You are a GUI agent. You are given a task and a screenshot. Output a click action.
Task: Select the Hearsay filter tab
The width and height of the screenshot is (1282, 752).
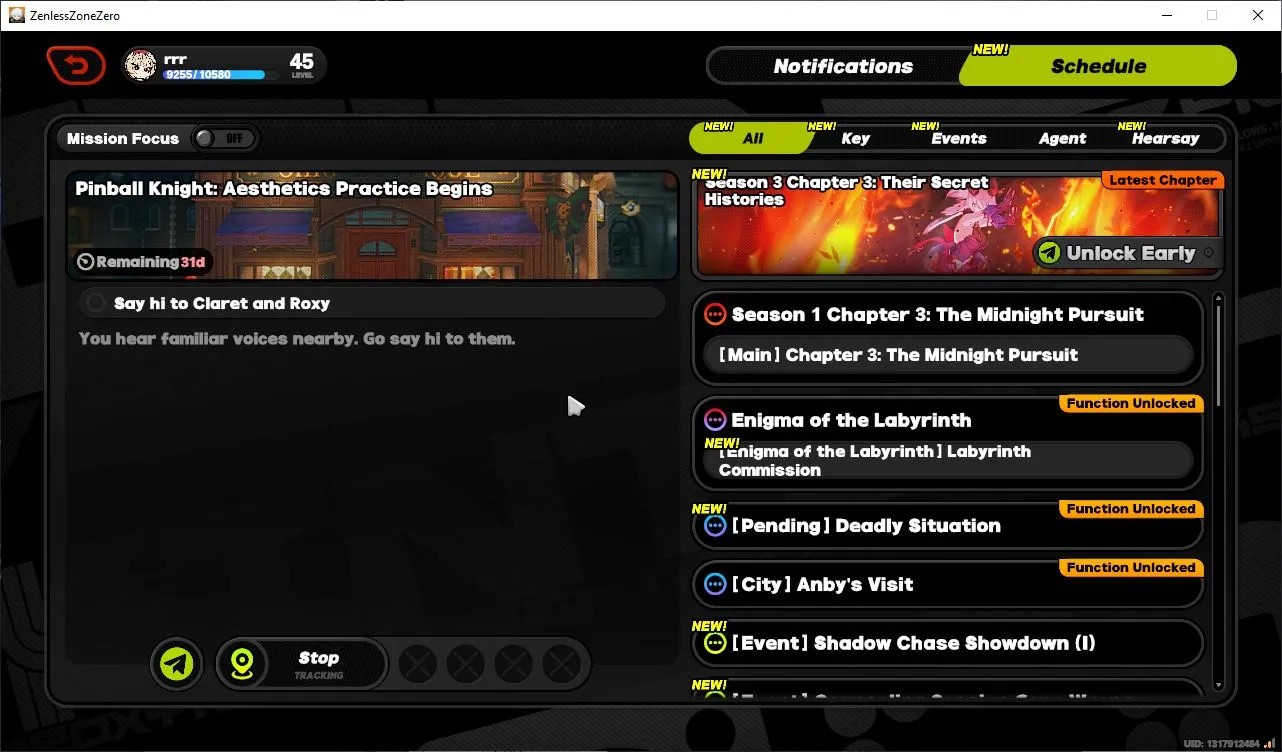[x=1165, y=139]
